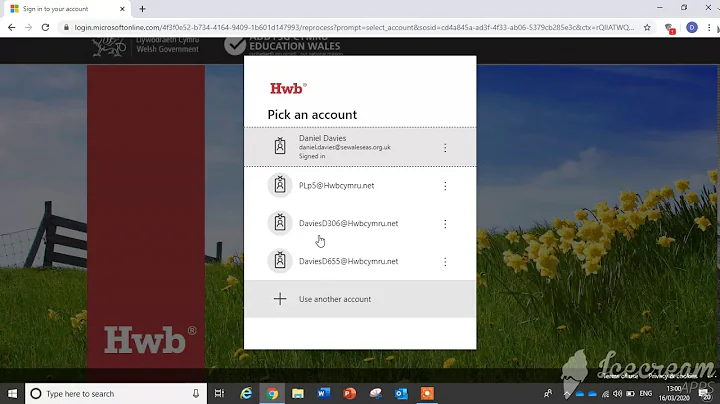
Task: Open the Windows Start menu
Action: coord(12,393)
